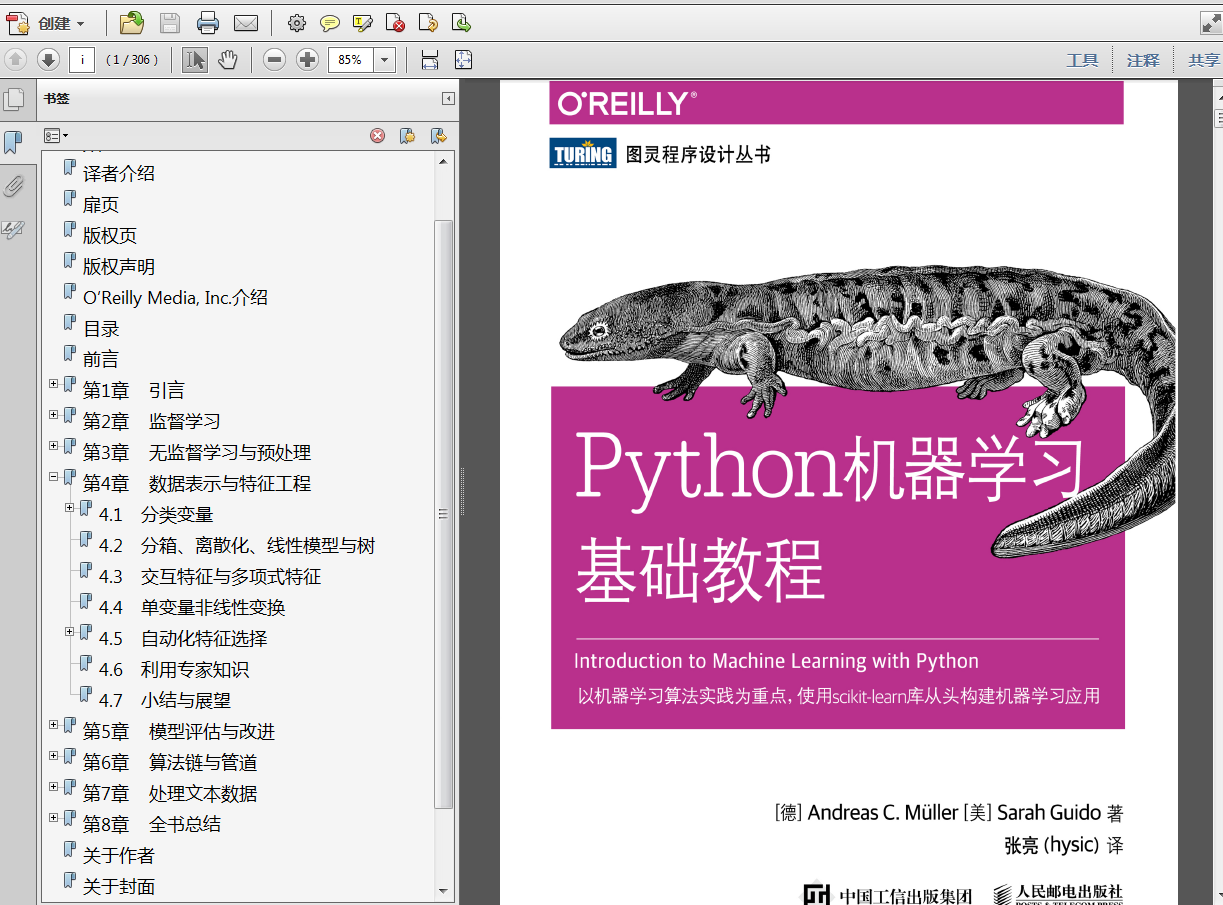This screenshot has height=905, width=1223.
Task: Expand the 第8章 全书总结 bookmark
Action: 54,818
